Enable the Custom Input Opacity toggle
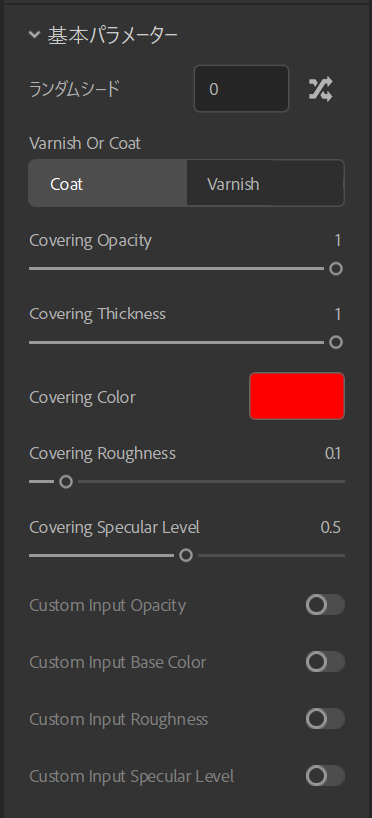Screen dimensions: 372x818 325,605
